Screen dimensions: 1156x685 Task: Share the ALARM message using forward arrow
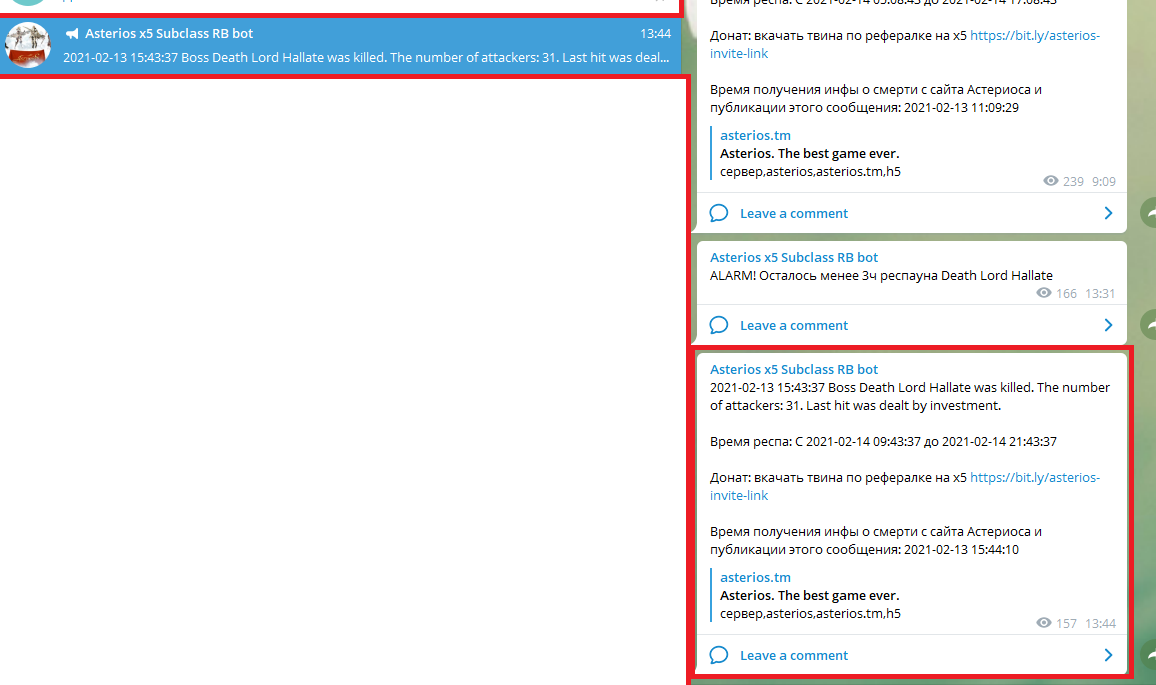pyautogui.click(x=1148, y=324)
